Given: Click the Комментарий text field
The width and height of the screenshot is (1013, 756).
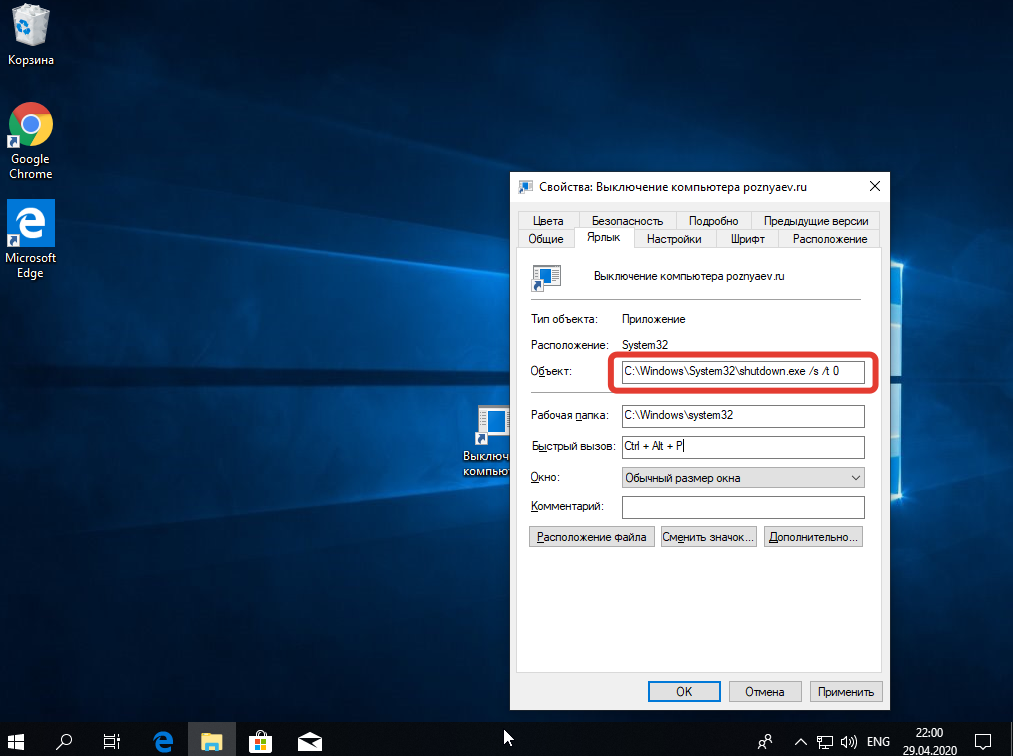Looking at the screenshot, I should coord(742,507).
